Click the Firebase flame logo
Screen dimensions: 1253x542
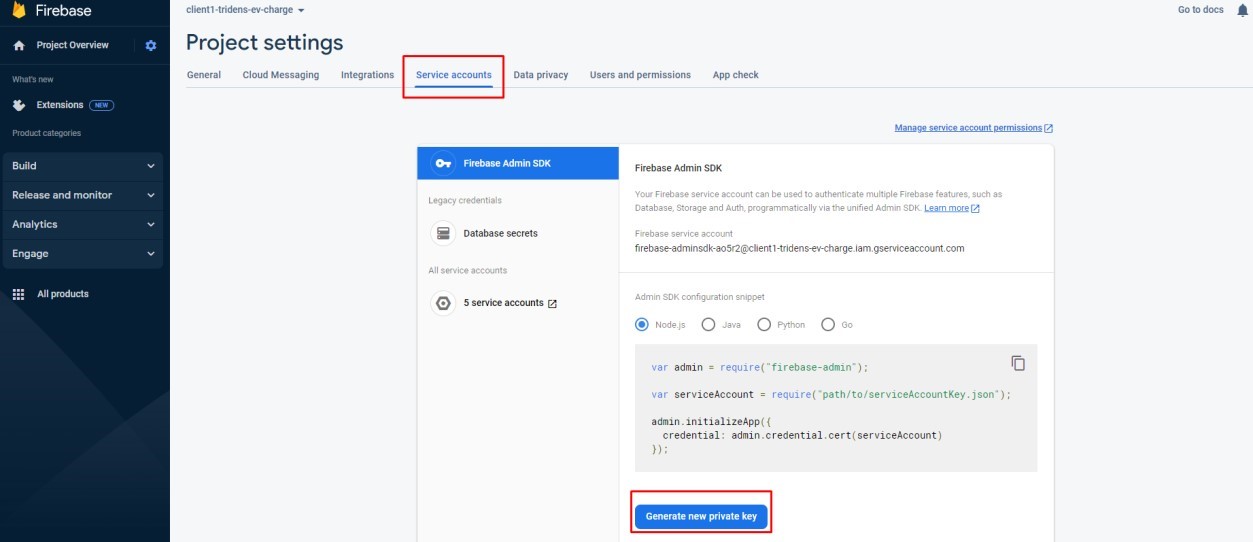(18, 11)
